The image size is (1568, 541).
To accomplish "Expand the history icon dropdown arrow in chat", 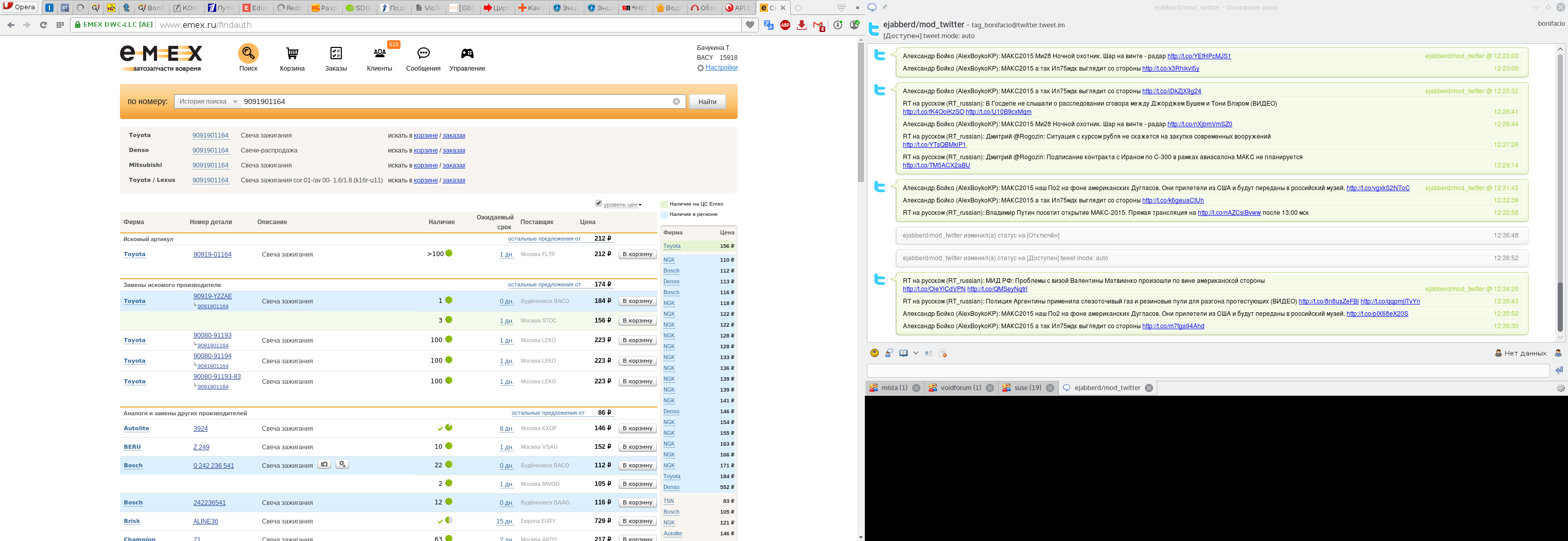I will click(915, 353).
